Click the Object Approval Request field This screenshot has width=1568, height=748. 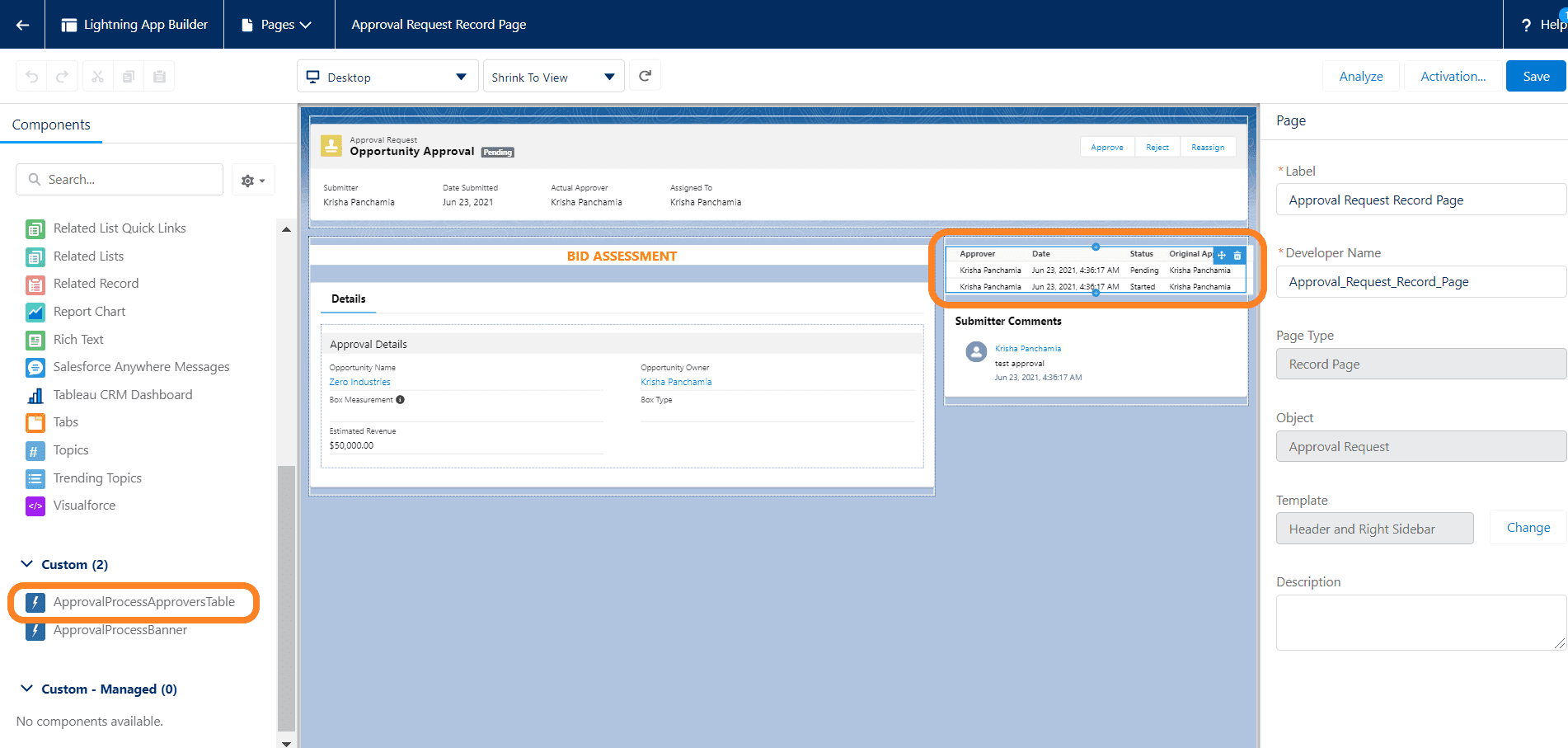pyautogui.click(x=1421, y=446)
